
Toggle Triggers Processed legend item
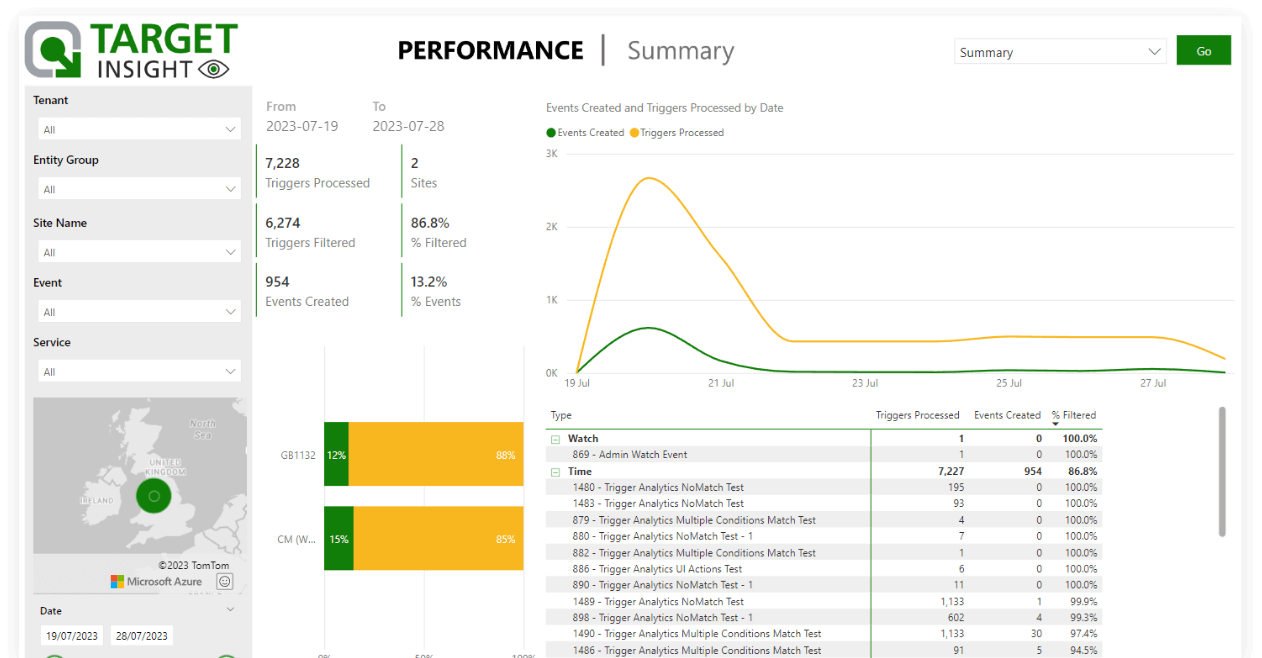[x=676, y=132]
